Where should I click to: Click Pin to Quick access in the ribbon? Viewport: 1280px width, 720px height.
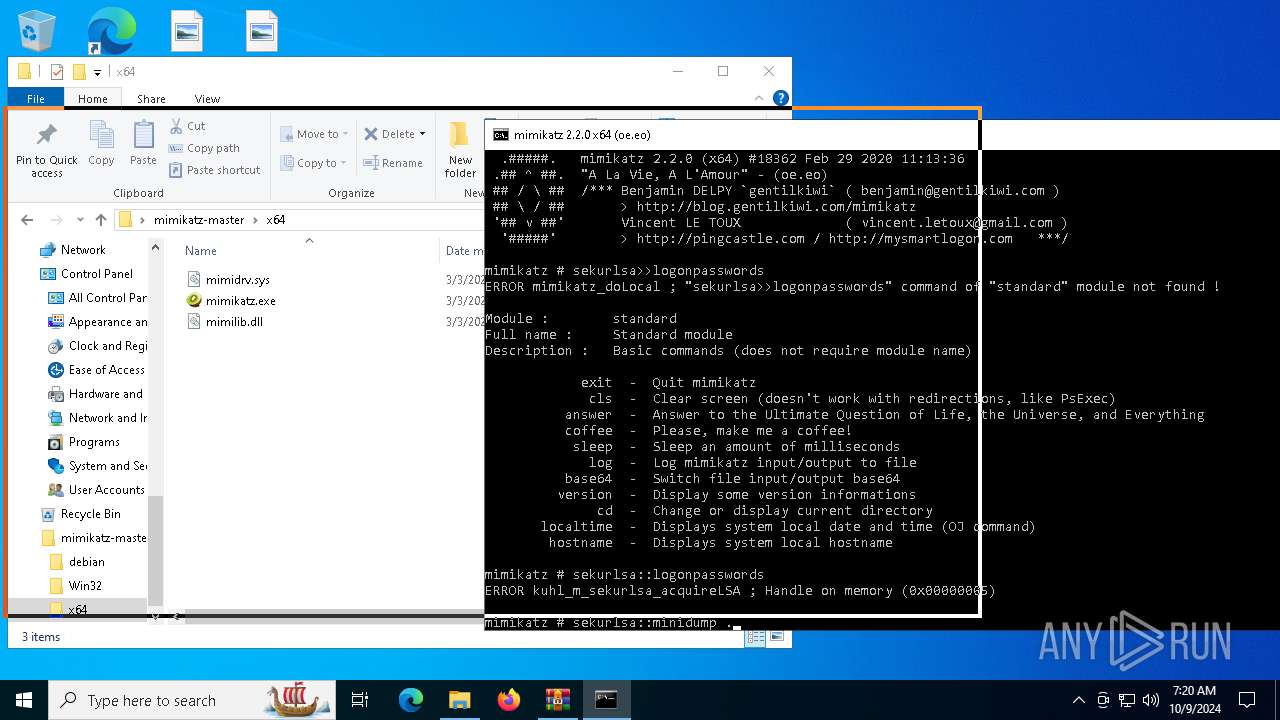46,151
